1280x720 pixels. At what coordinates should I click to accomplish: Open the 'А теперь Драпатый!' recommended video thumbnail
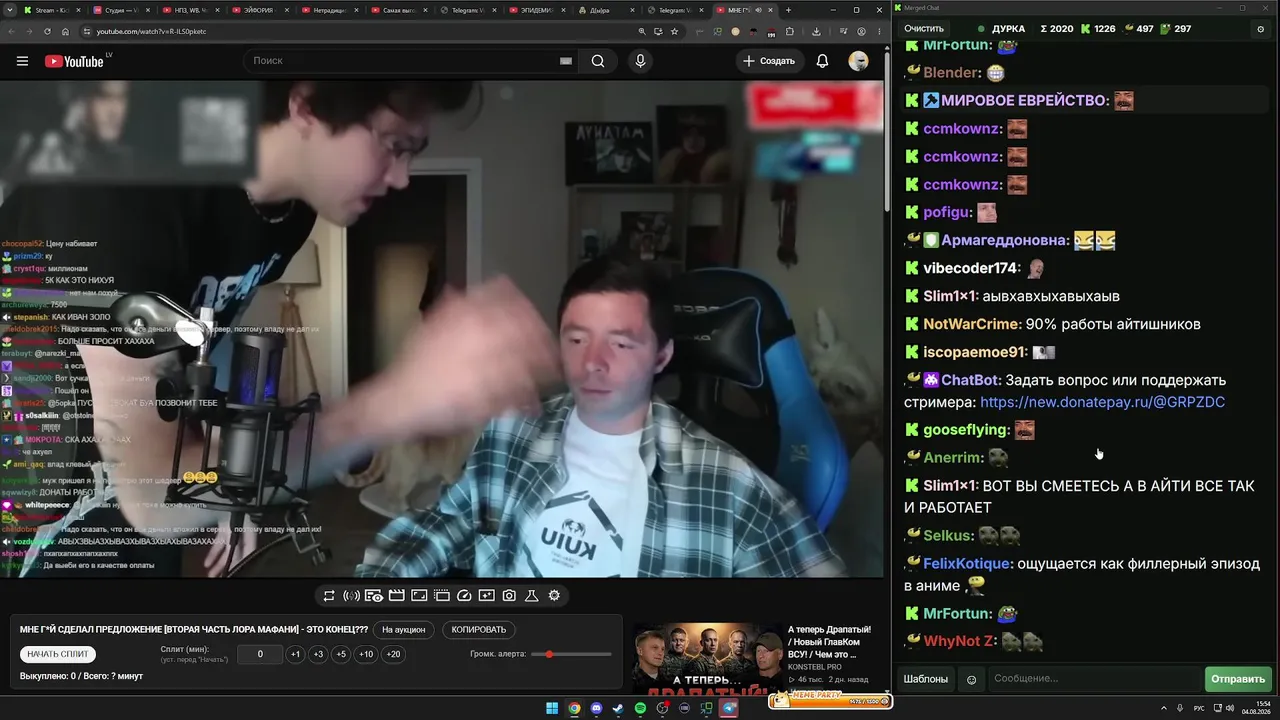click(707, 657)
